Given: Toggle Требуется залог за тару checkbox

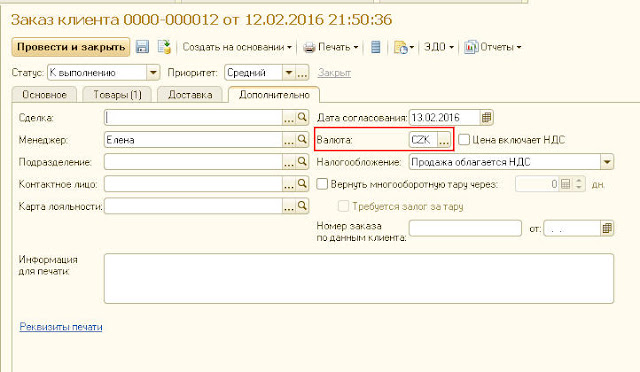Looking at the screenshot, I should (343, 206).
